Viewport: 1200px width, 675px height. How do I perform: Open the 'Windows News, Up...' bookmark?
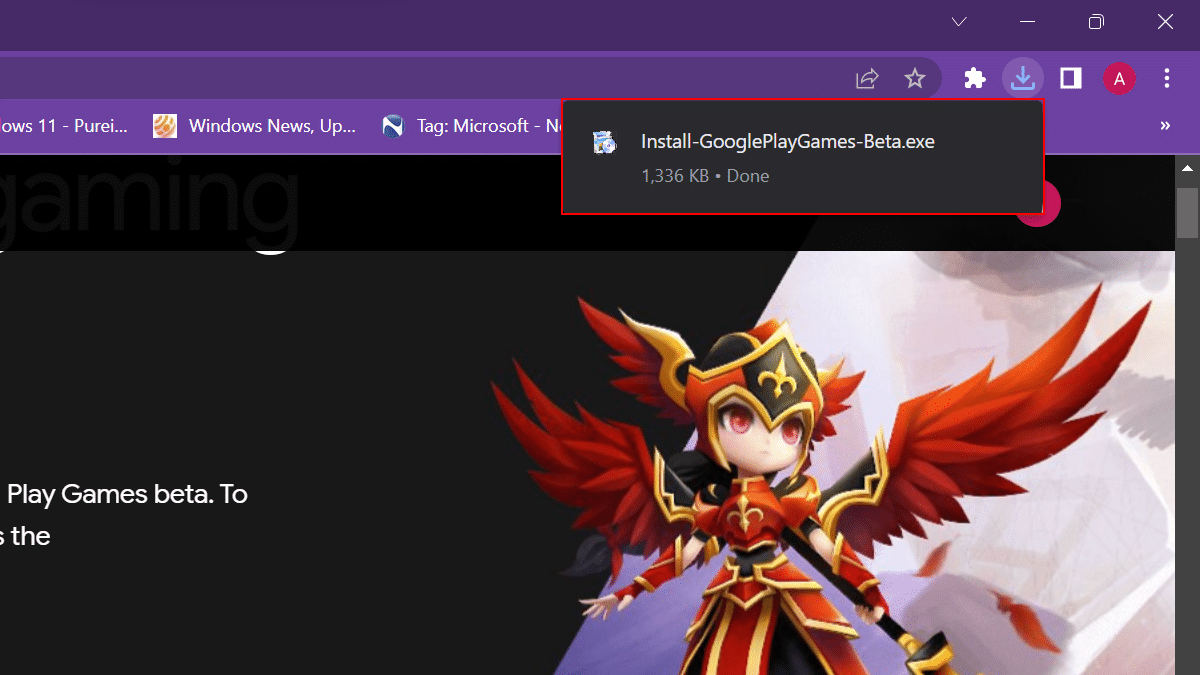click(254, 126)
